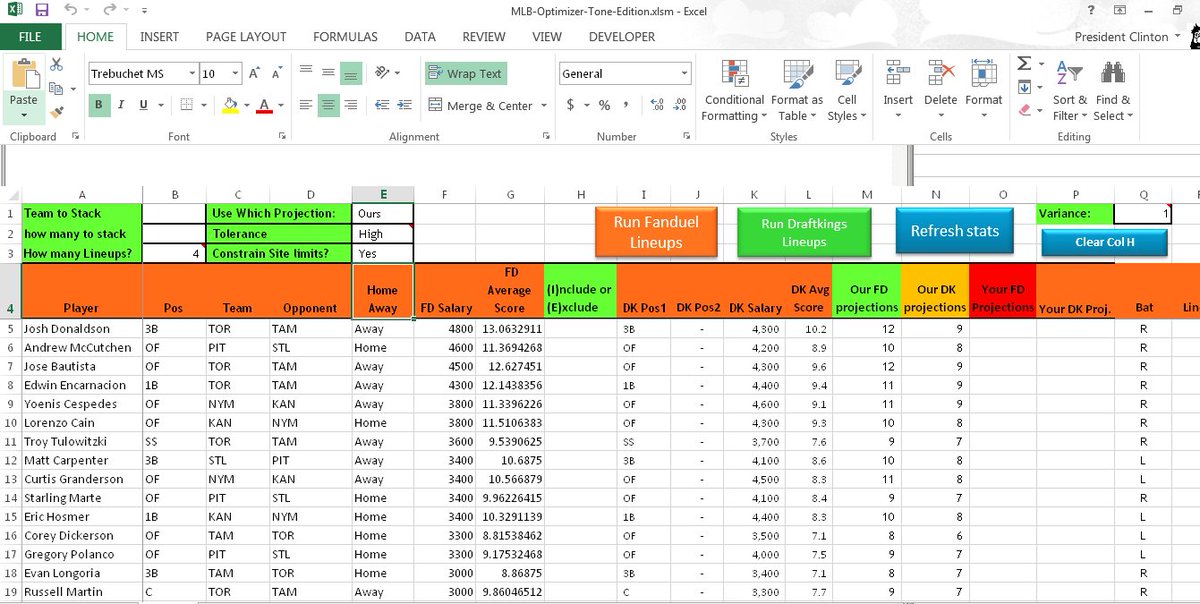Open the font size dropdown
1200x604 pixels.
coord(236,74)
